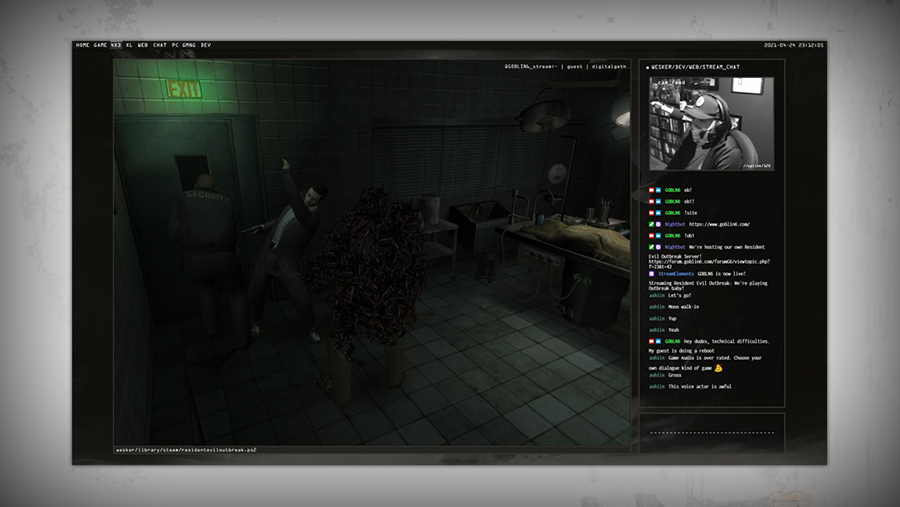Screen dimensions: 900x507
Task: Click "My guest is doing a reboot" text
Action: coord(681,350)
